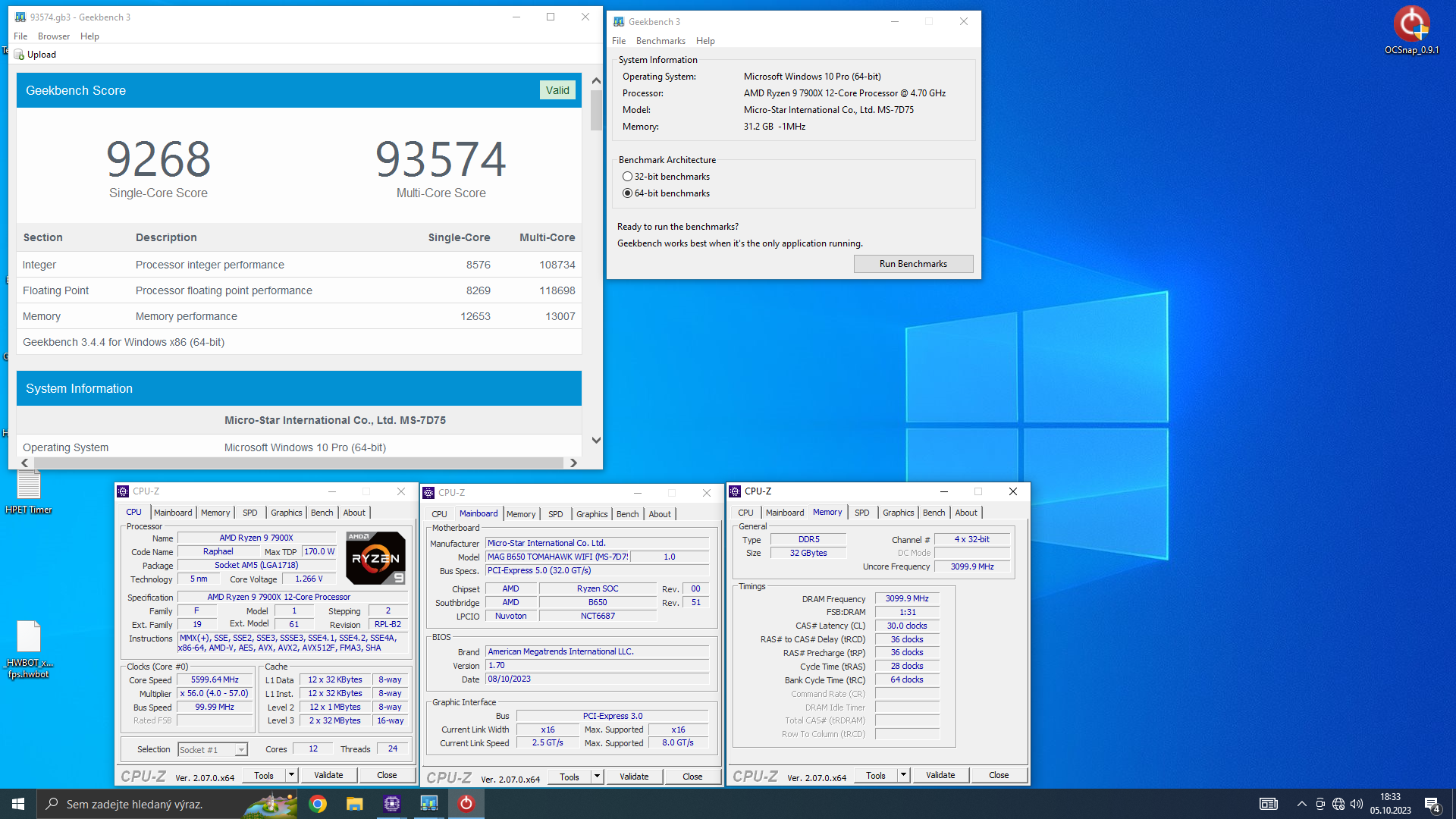Click Tools button in right CPU-Z window
Screen dimensions: 1456x819
876,775
